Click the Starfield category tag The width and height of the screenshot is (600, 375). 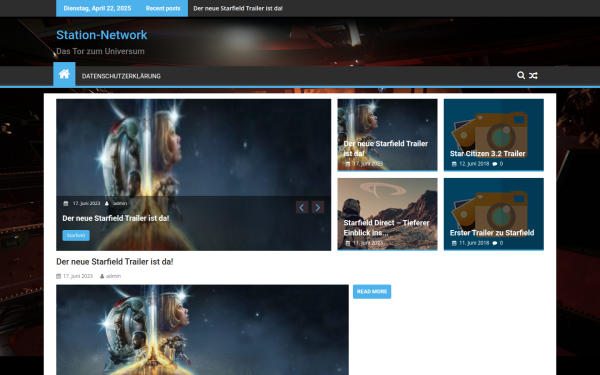[x=76, y=235]
